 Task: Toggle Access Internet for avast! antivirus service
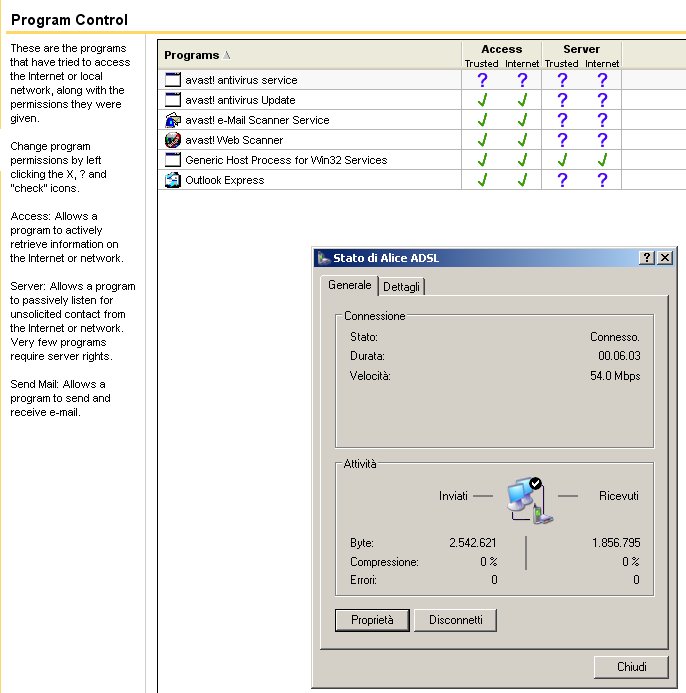522,80
